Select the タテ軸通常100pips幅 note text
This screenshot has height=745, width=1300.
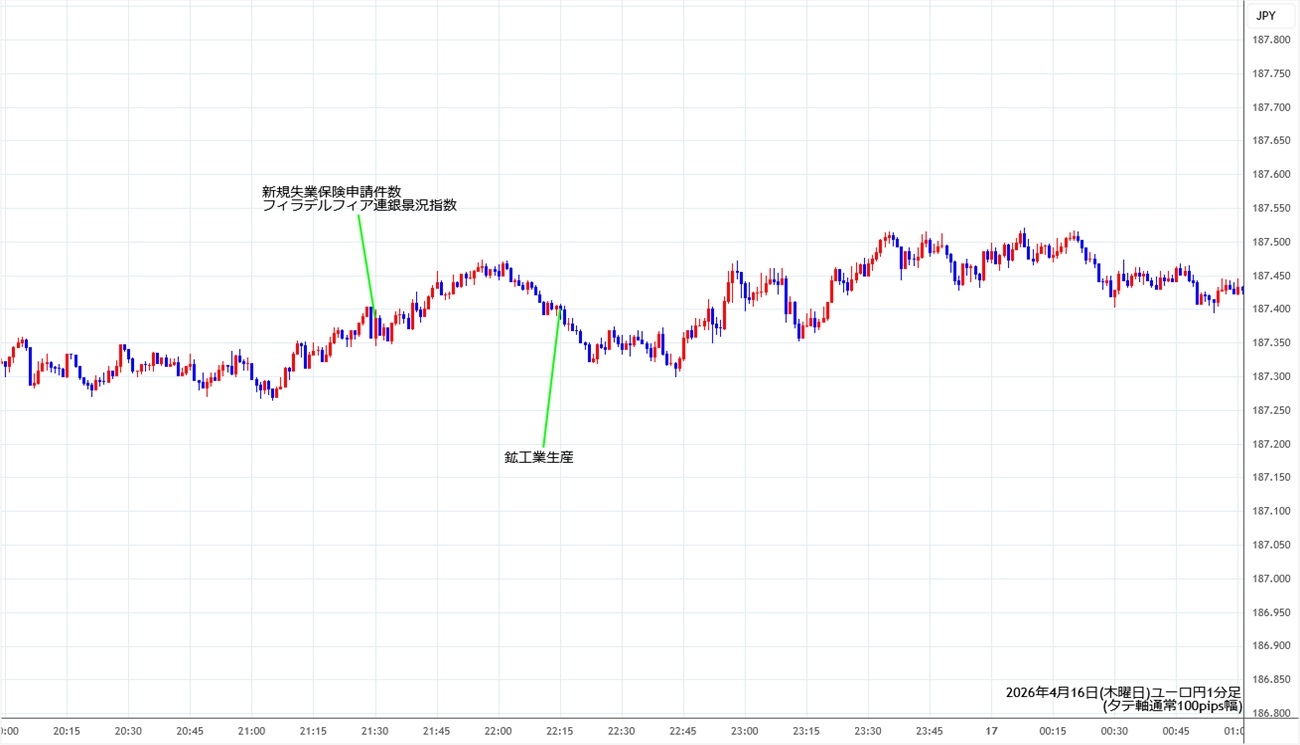point(1171,706)
